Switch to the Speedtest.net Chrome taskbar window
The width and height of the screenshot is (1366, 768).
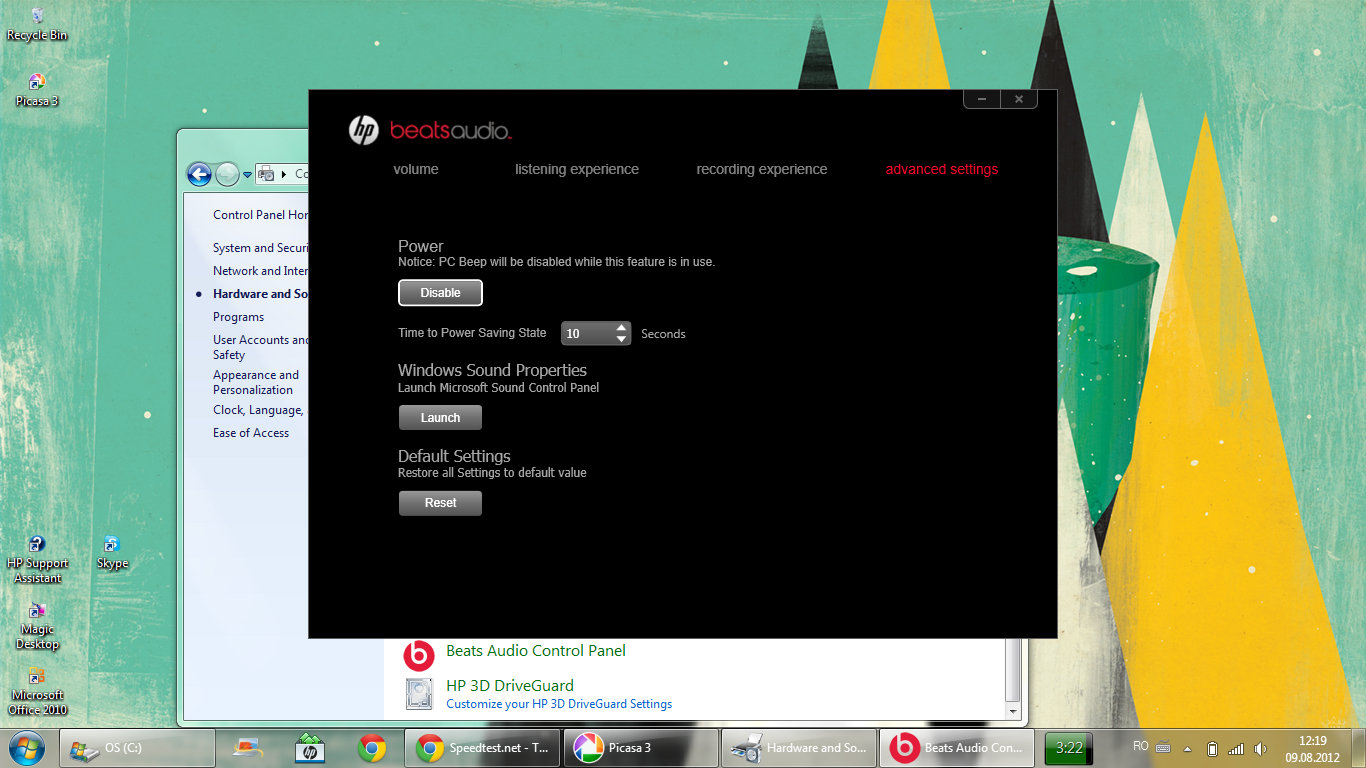pyautogui.click(x=482, y=747)
